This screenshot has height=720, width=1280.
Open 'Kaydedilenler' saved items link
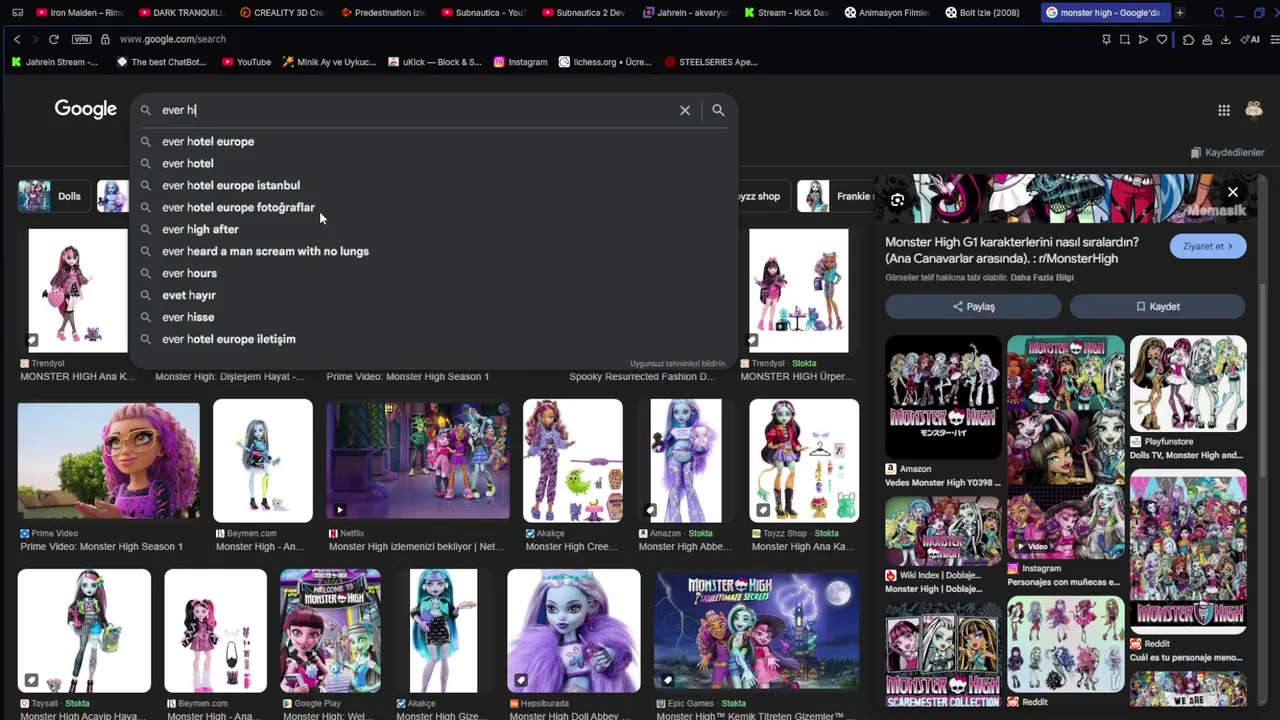click(x=1227, y=152)
